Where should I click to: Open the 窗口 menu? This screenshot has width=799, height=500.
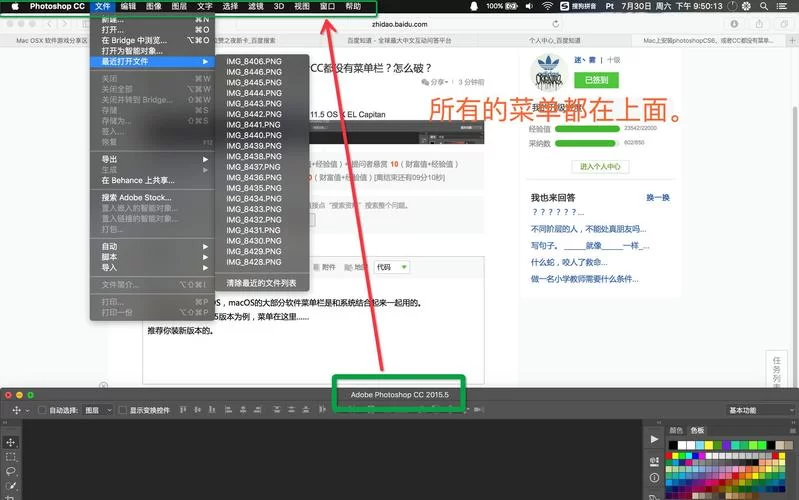tap(327, 6)
